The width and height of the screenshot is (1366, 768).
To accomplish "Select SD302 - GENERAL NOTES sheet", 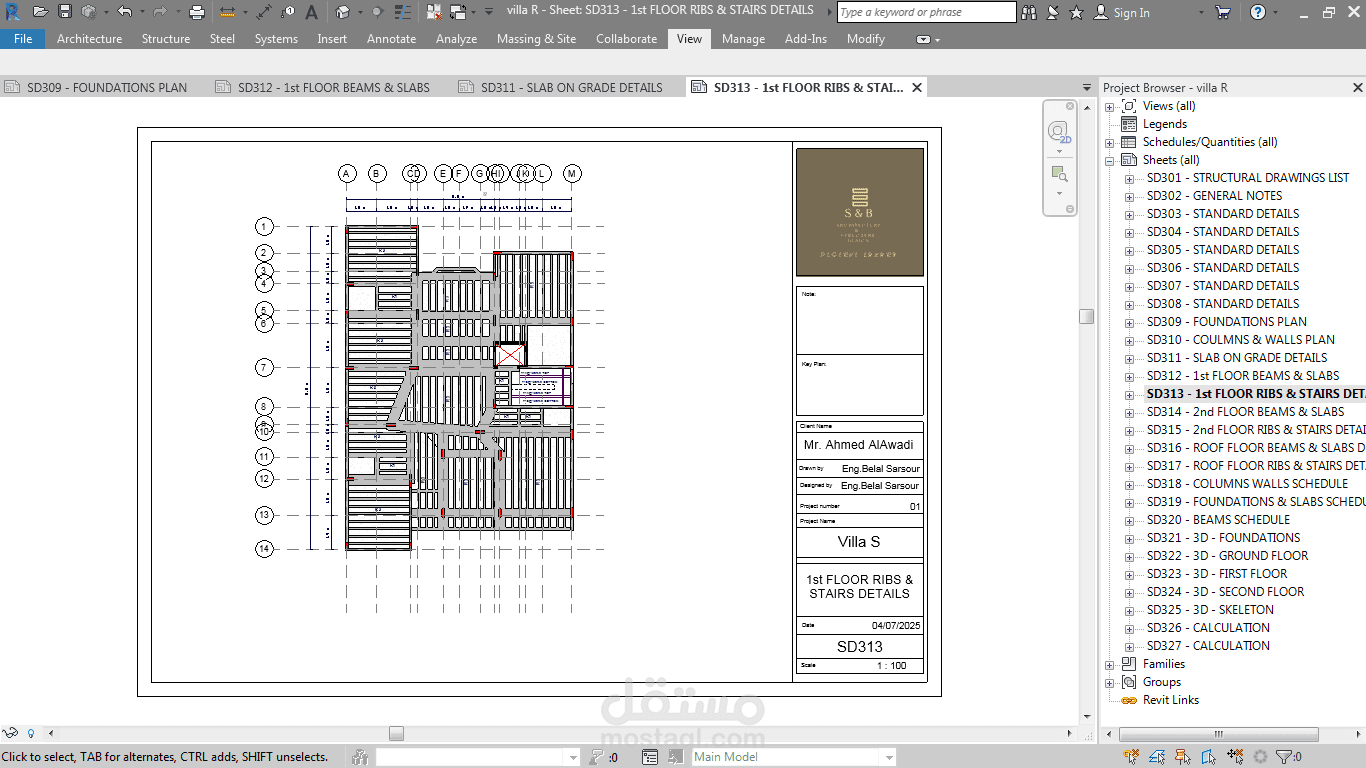I will [x=1214, y=196].
